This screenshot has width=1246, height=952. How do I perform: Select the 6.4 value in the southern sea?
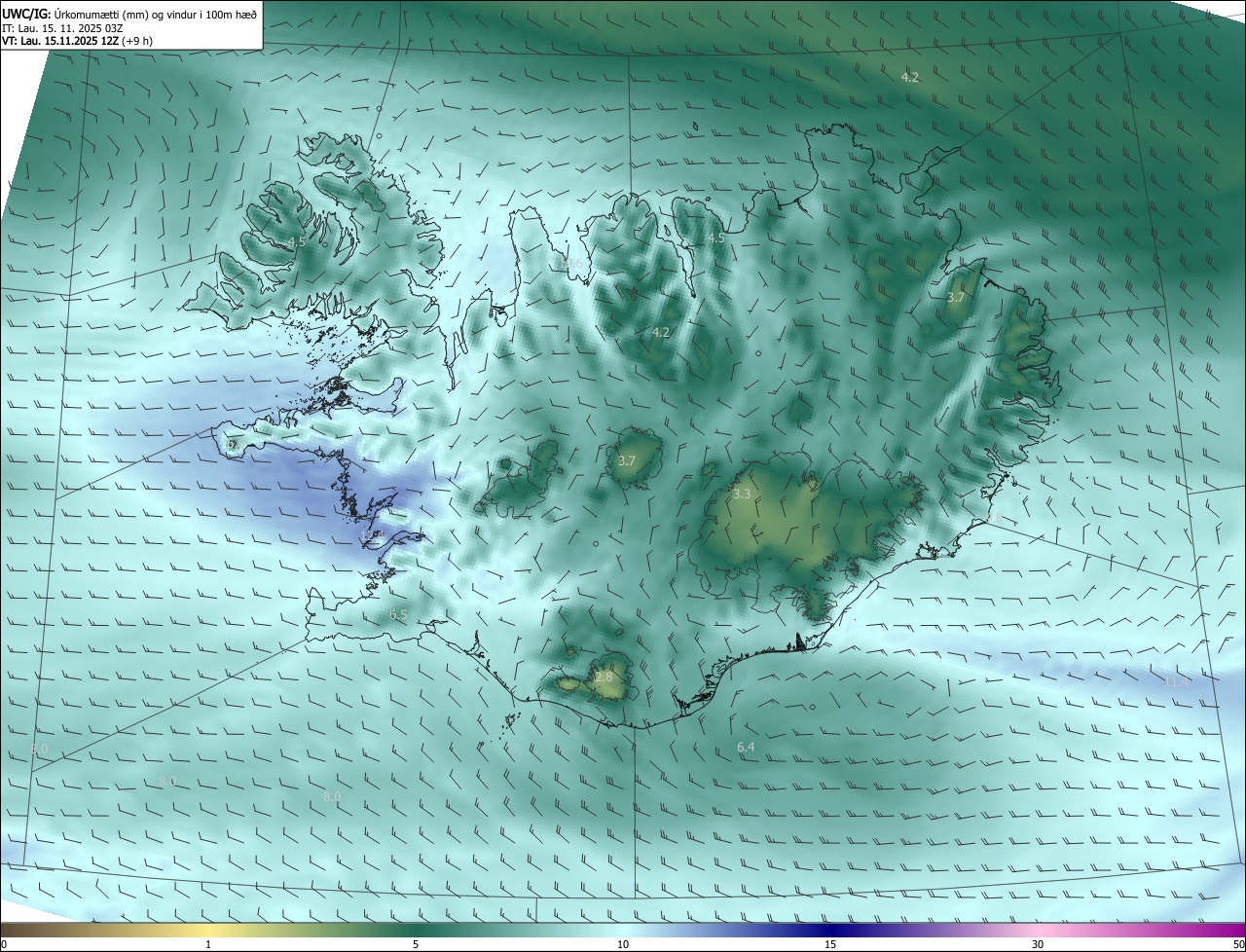pos(746,747)
